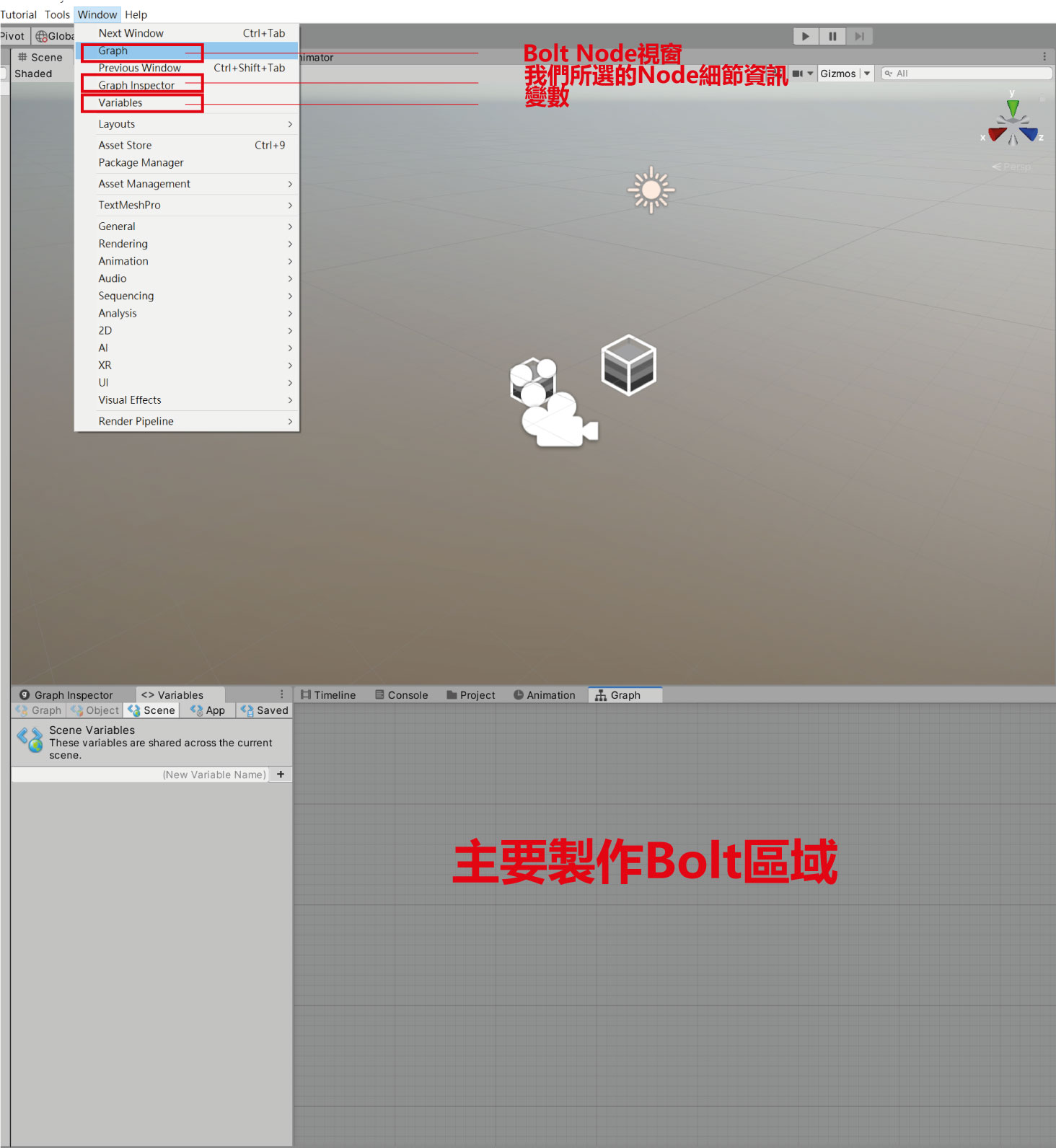The width and height of the screenshot is (1056, 1148).
Task: Add new variable with plus button
Action: (x=281, y=774)
